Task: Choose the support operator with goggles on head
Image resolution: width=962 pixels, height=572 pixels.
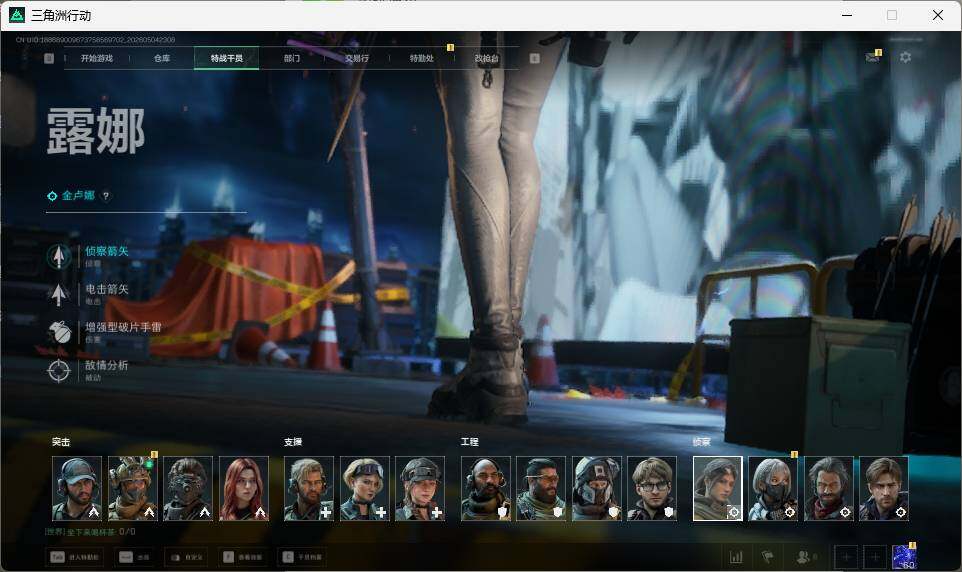Action: tap(364, 489)
